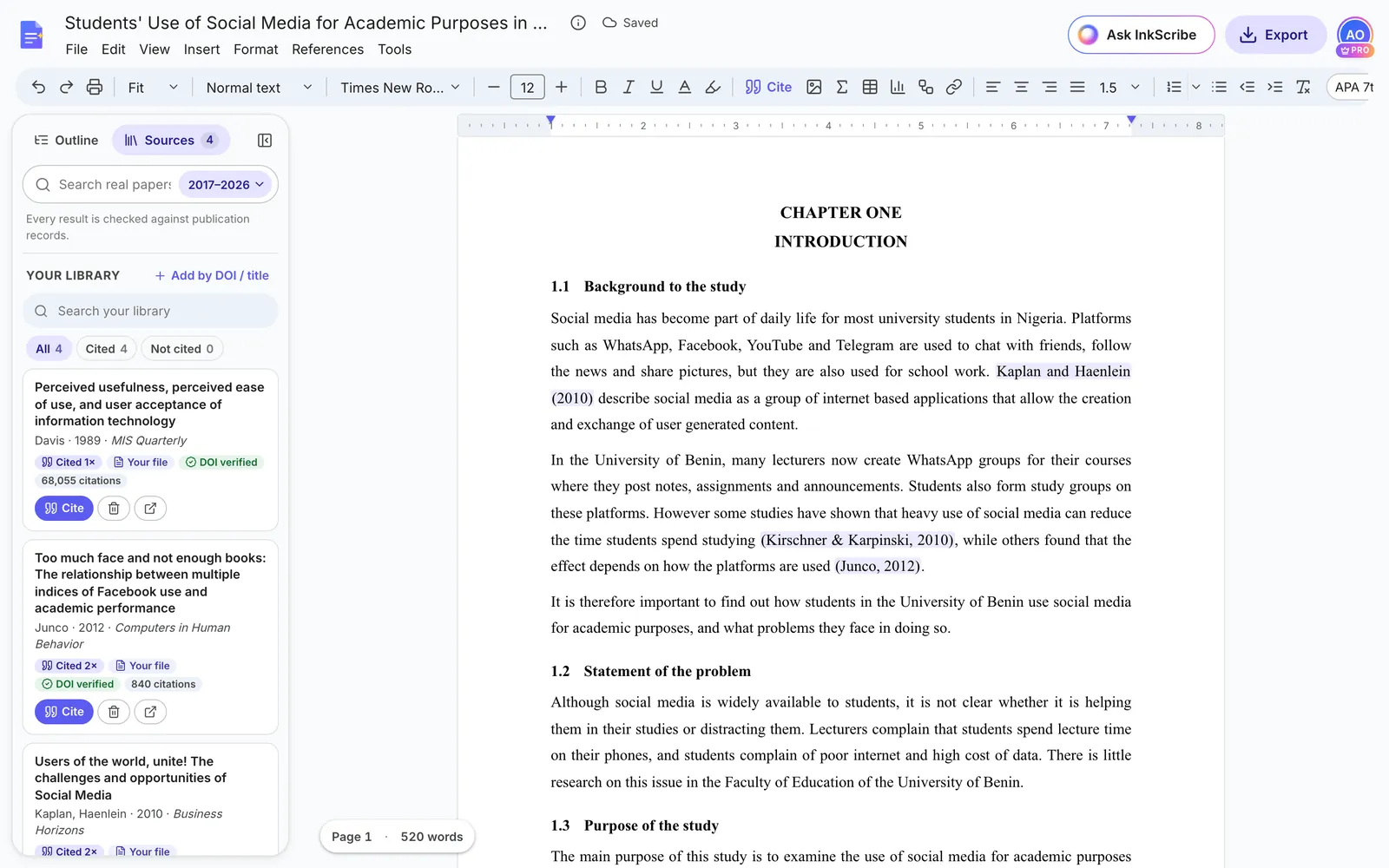Cite the Davis 1989 source

[64, 509]
